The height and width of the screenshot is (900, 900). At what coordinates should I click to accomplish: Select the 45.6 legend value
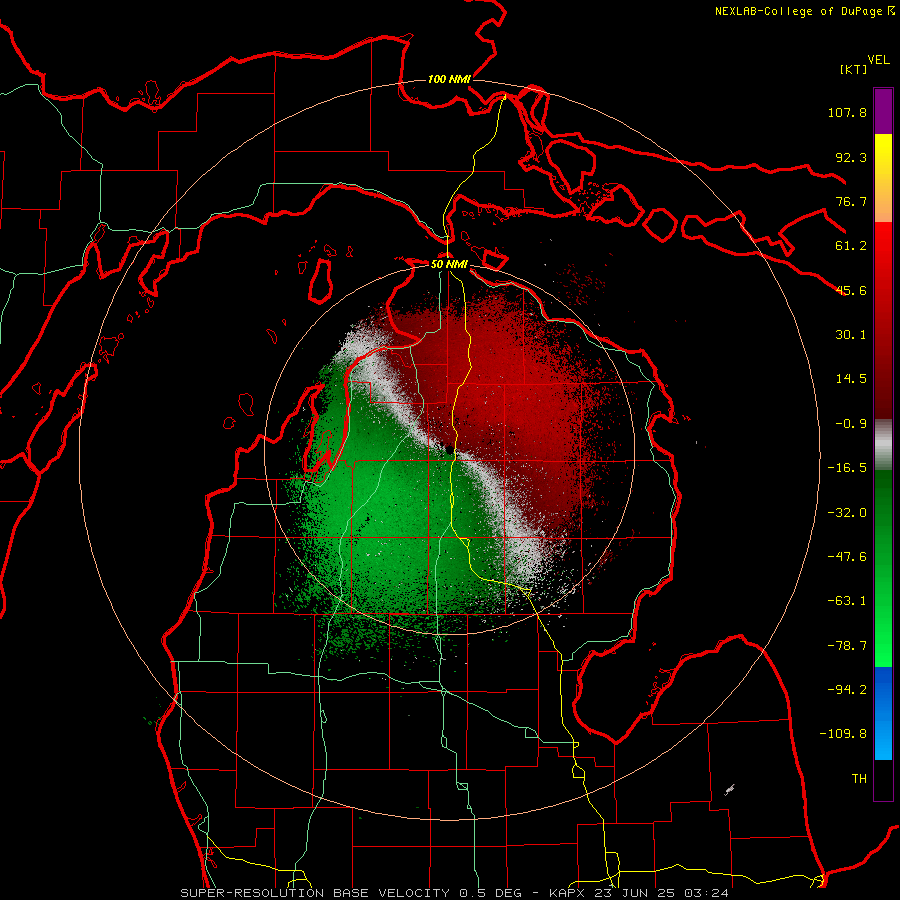[851, 290]
